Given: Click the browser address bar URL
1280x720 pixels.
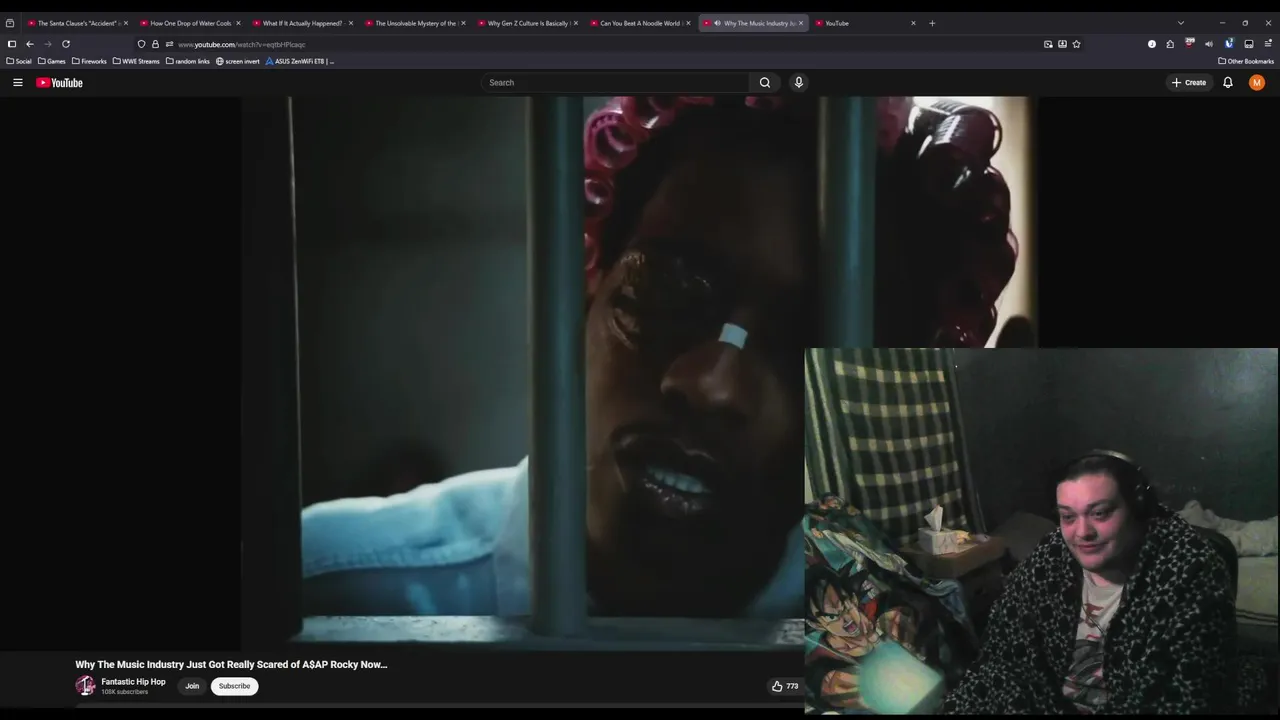Looking at the screenshot, I should [242, 44].
